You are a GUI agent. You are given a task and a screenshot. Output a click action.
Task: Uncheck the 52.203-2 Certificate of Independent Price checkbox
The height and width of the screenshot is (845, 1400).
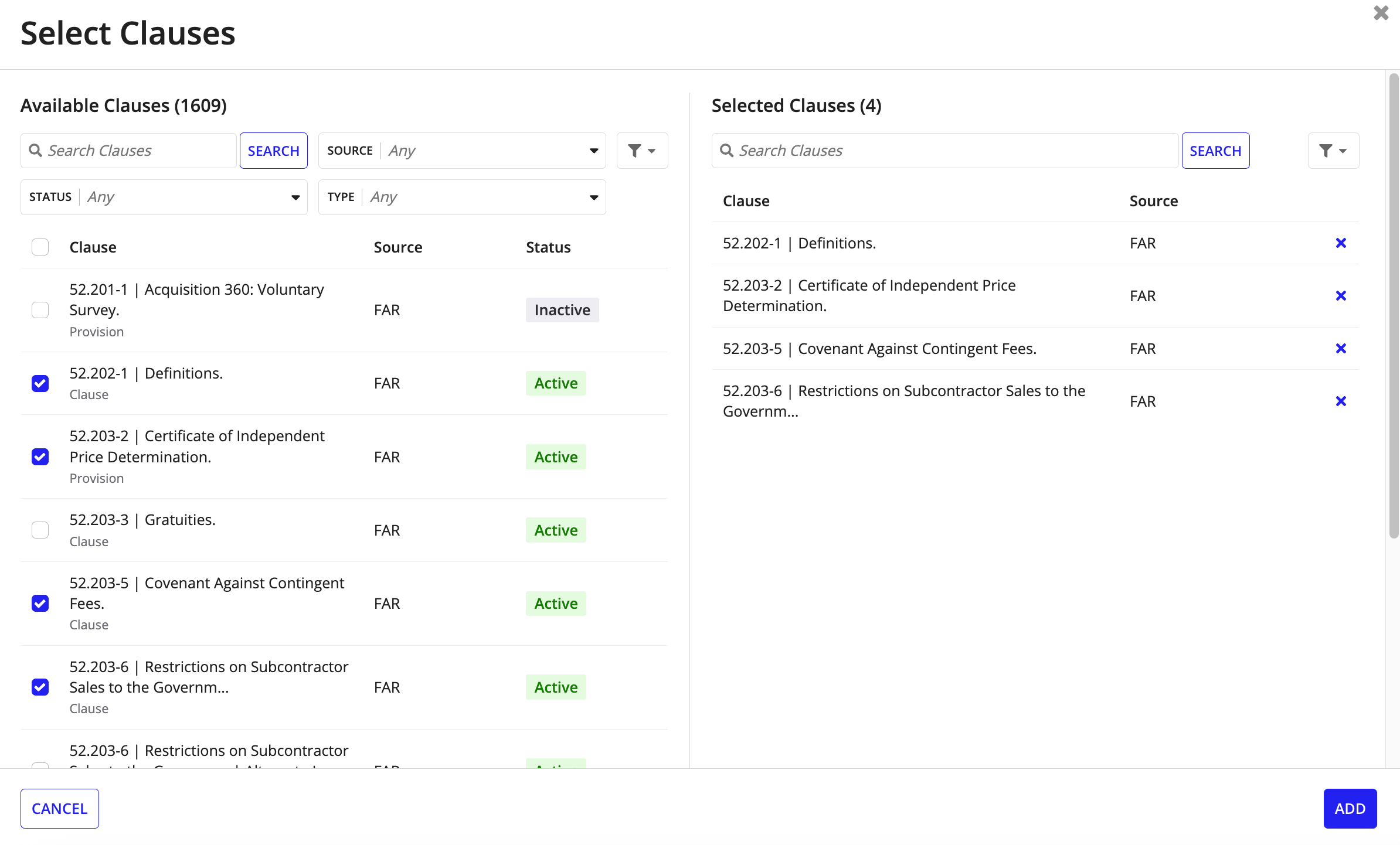[40, 456]
